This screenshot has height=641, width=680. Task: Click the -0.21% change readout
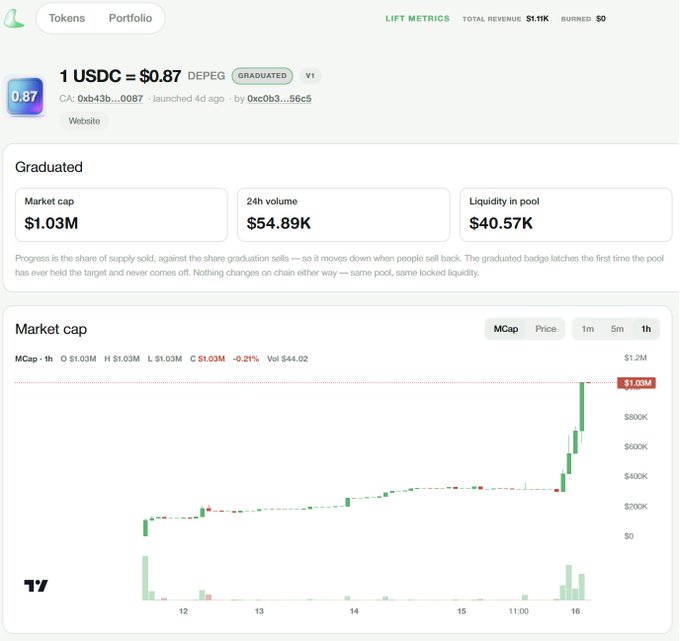[246, 359]
